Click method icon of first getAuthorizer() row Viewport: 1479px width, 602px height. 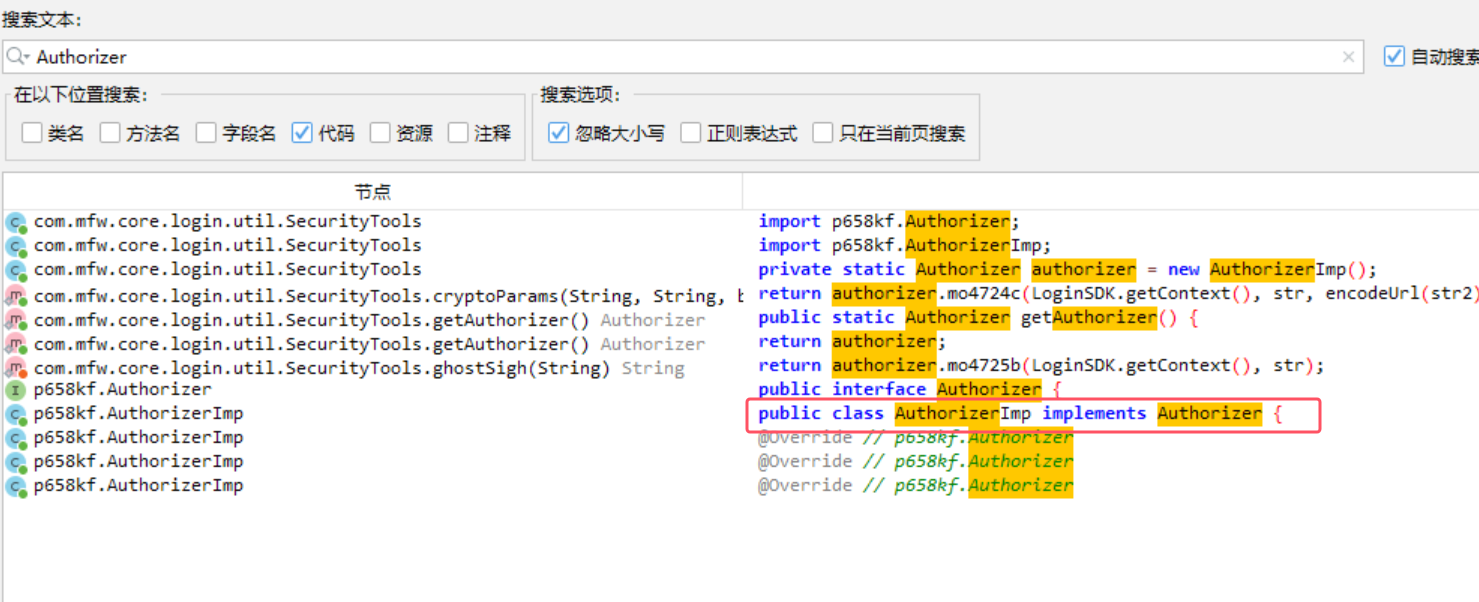click(15, 321)
